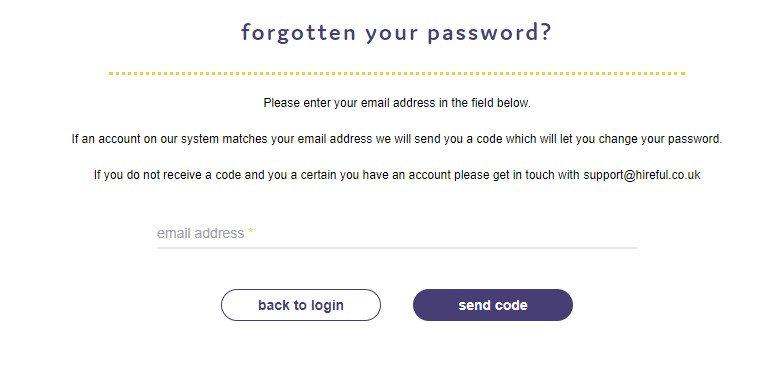Click the send code button
This screenshot has width=775, height=372.
(493, 305)
